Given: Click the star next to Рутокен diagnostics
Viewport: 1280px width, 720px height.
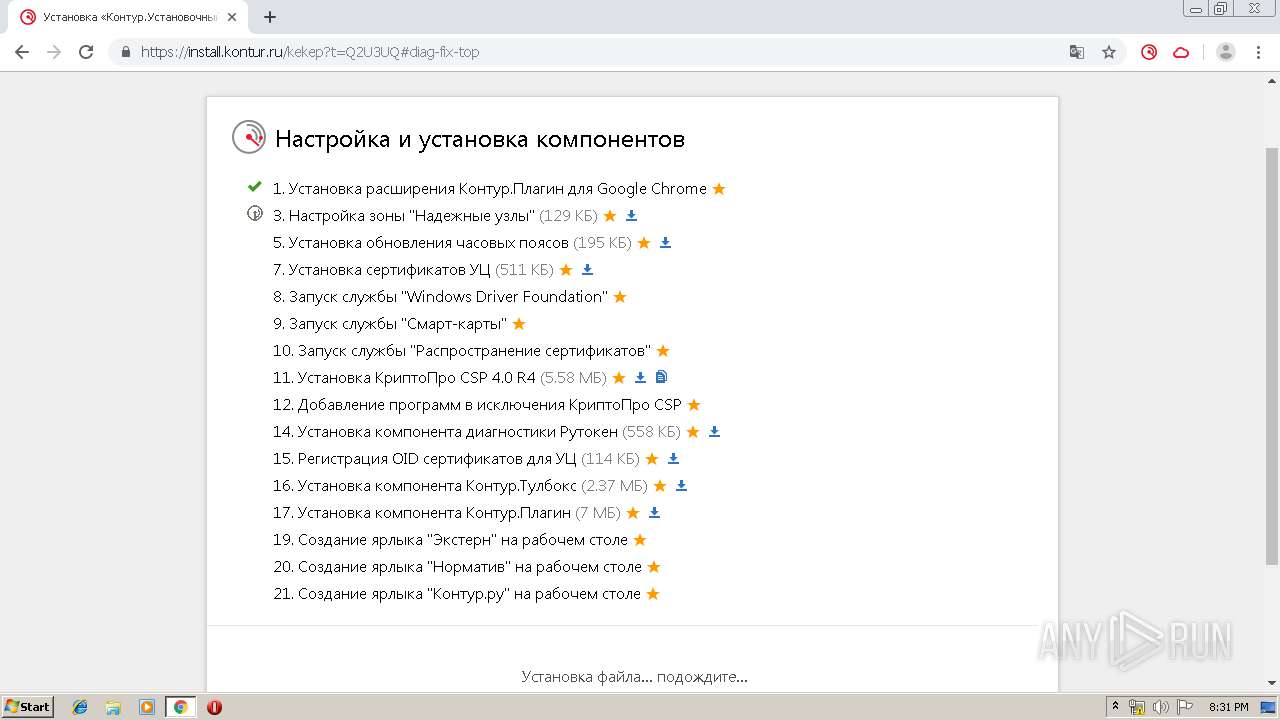Looking at the screenshot, I should pos(693,431).
